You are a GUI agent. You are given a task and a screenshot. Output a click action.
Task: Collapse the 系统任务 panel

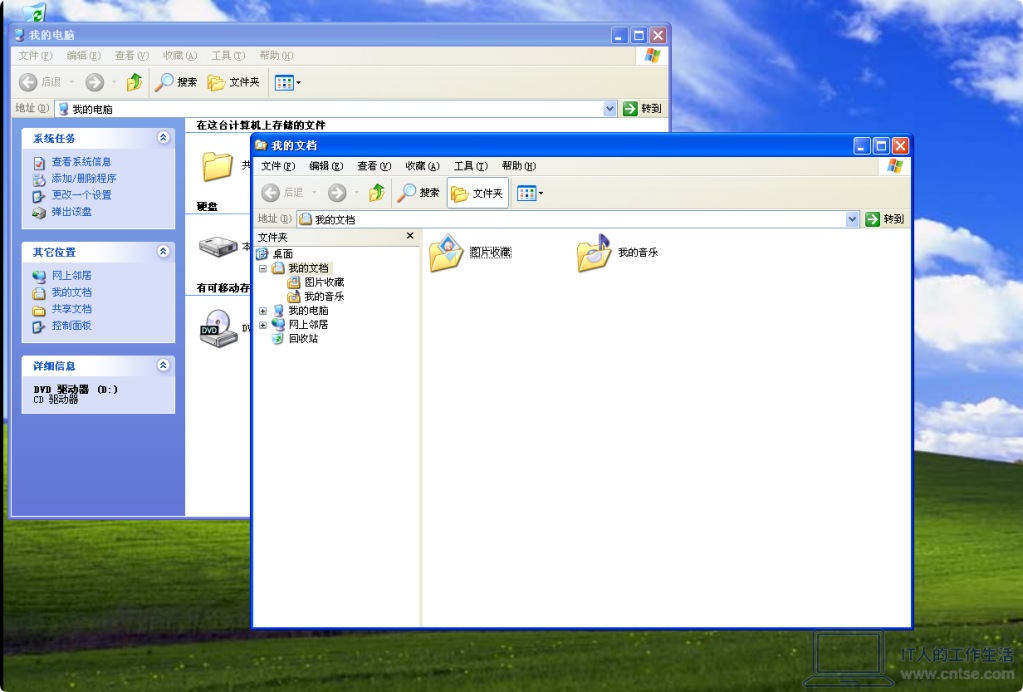pyautogui.click(x=163, y=138)
